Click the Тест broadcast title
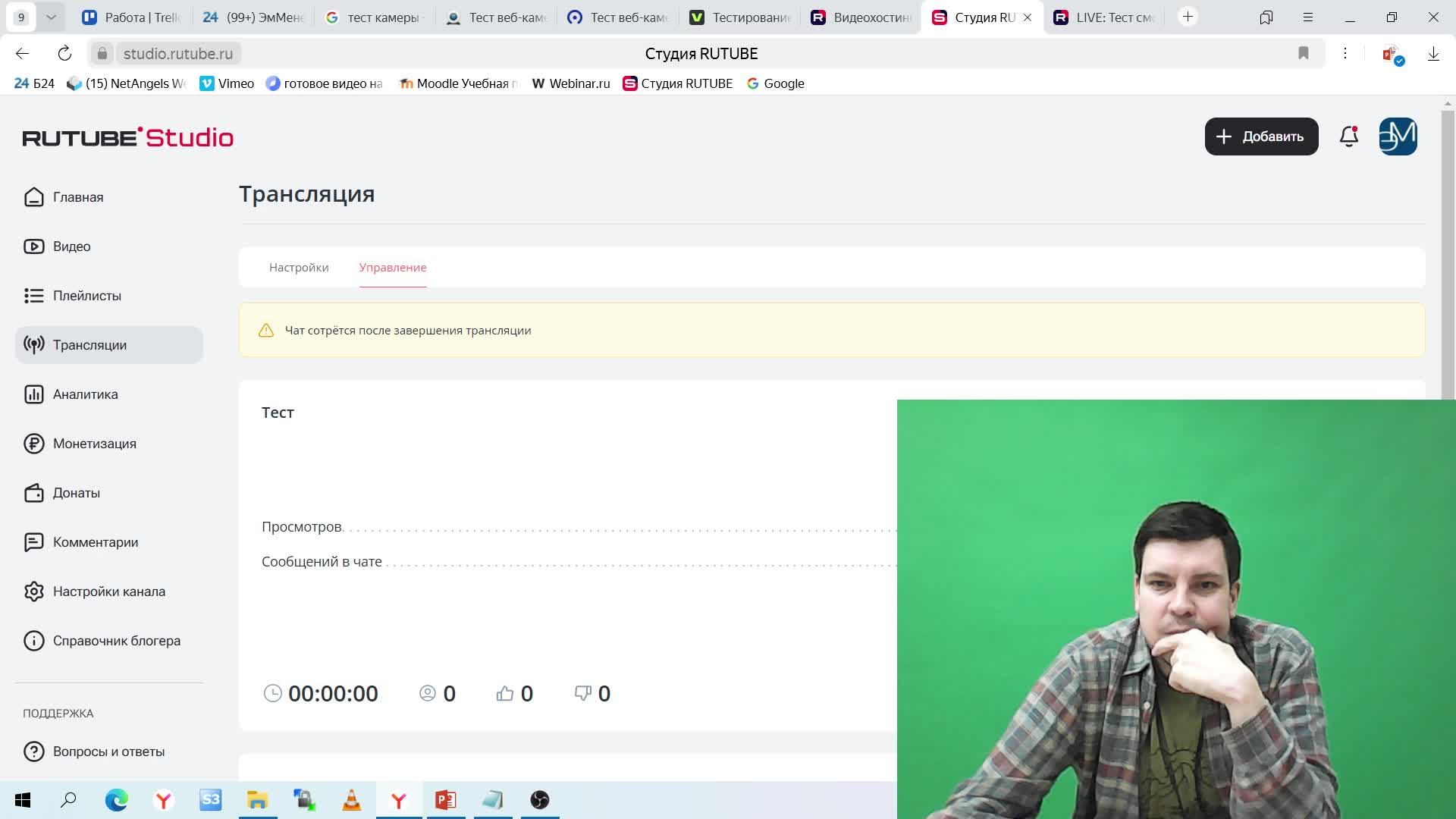 pyautogui.click(x=278, y=413)
